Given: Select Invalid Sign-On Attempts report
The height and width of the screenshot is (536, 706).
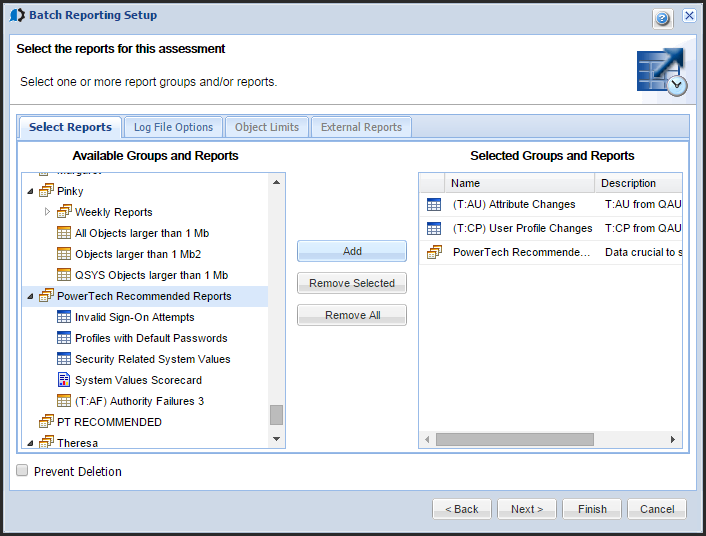Looking at the screenshot, I should click(135, 317).
